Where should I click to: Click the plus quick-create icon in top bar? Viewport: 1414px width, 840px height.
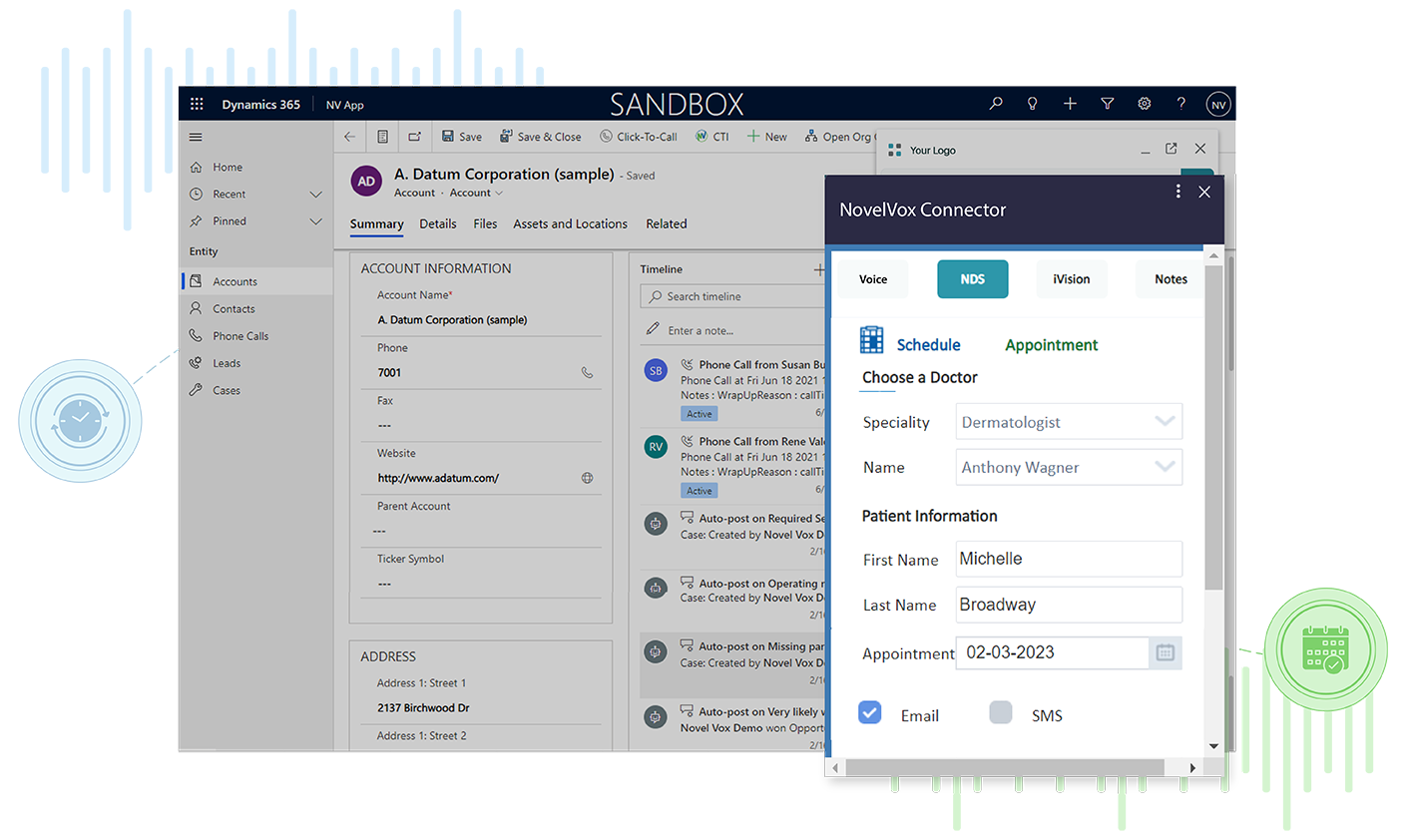(1070, 104)
